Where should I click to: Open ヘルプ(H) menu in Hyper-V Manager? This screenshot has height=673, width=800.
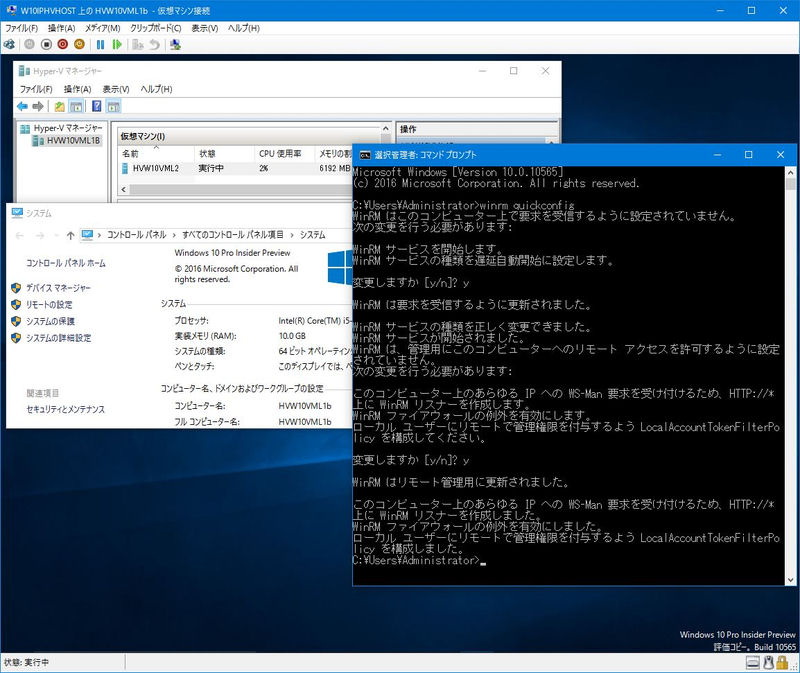[157, 89]
